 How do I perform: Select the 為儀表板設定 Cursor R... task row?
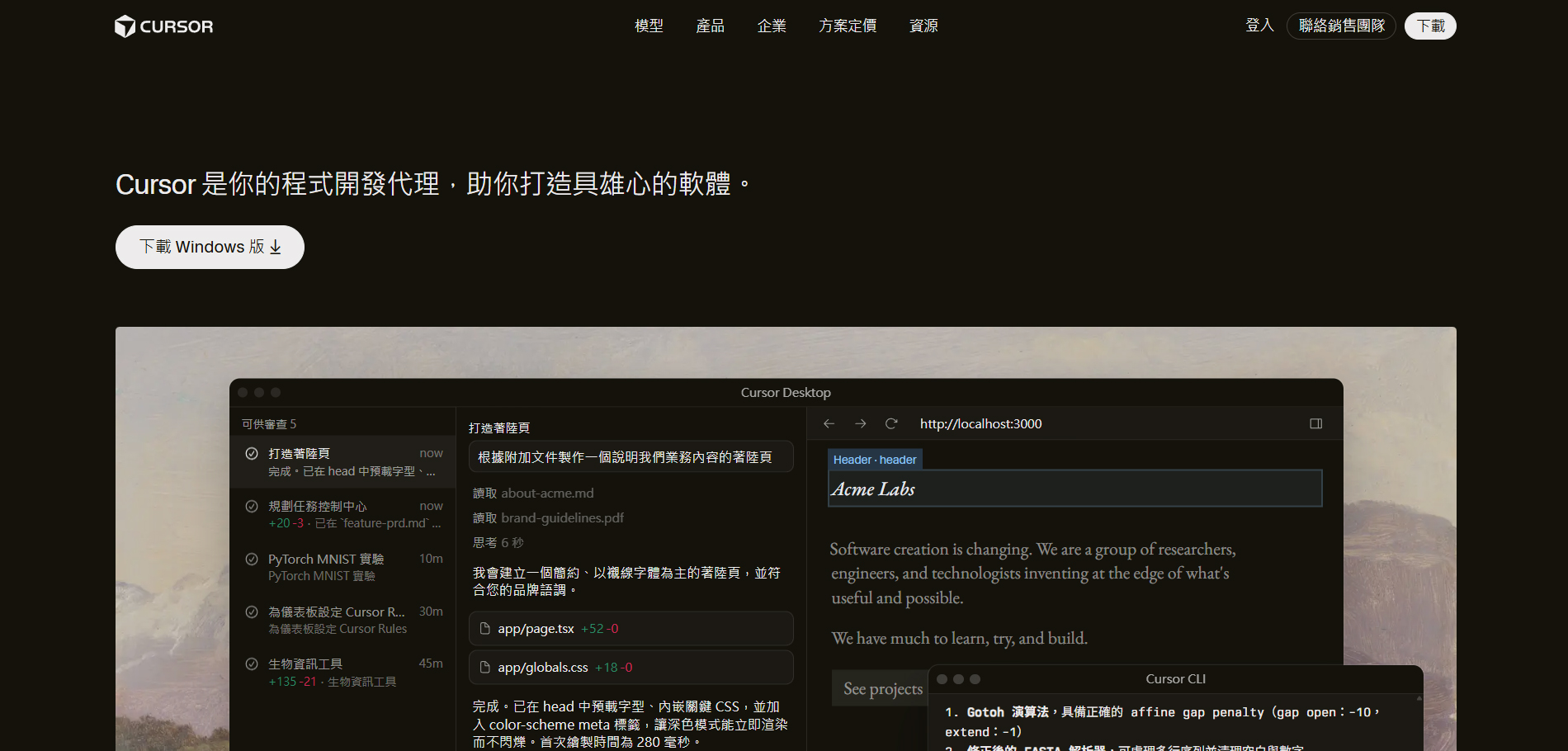(x=343, y=620)
